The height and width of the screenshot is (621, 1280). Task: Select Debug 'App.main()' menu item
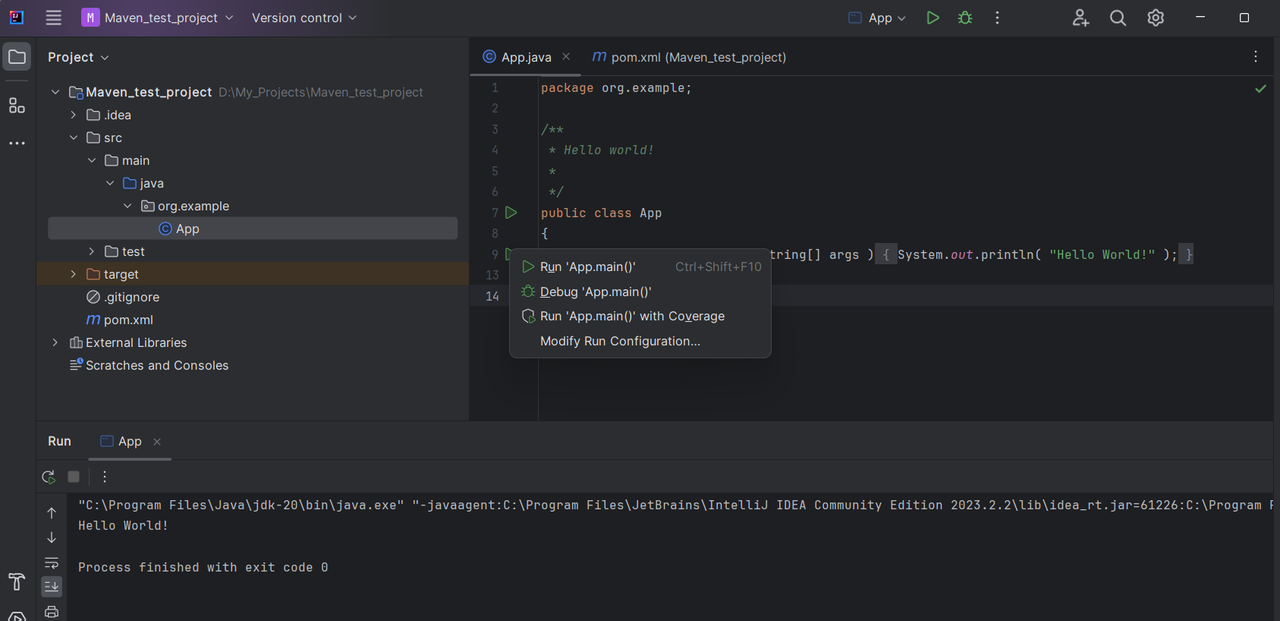[x=640, y=292]
